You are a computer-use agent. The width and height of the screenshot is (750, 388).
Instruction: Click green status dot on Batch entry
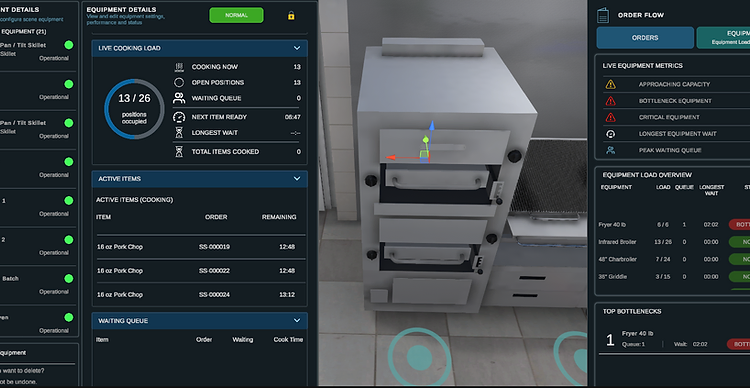[69, 279]
